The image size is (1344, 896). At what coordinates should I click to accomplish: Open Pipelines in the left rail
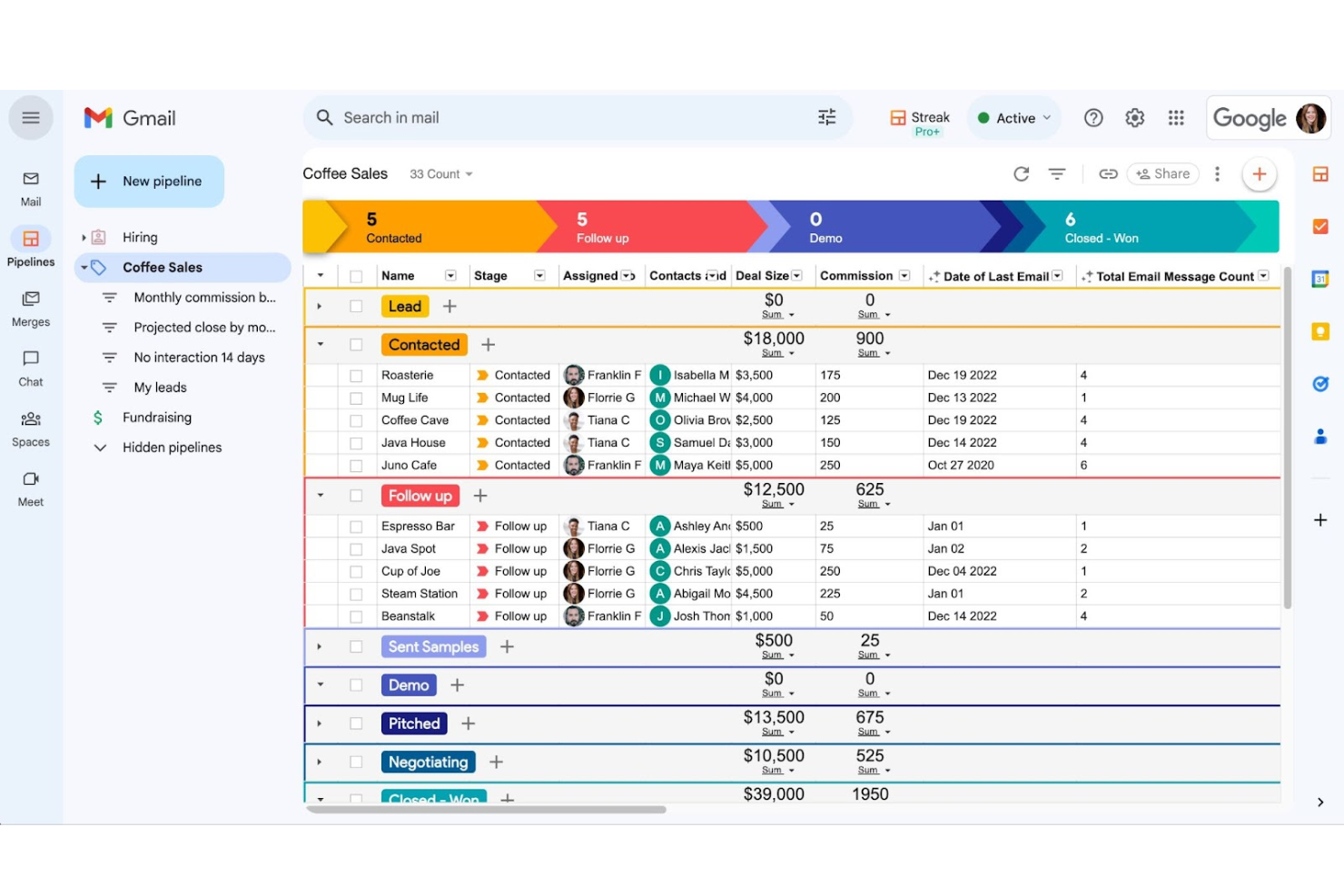click(x=31, y=247)
